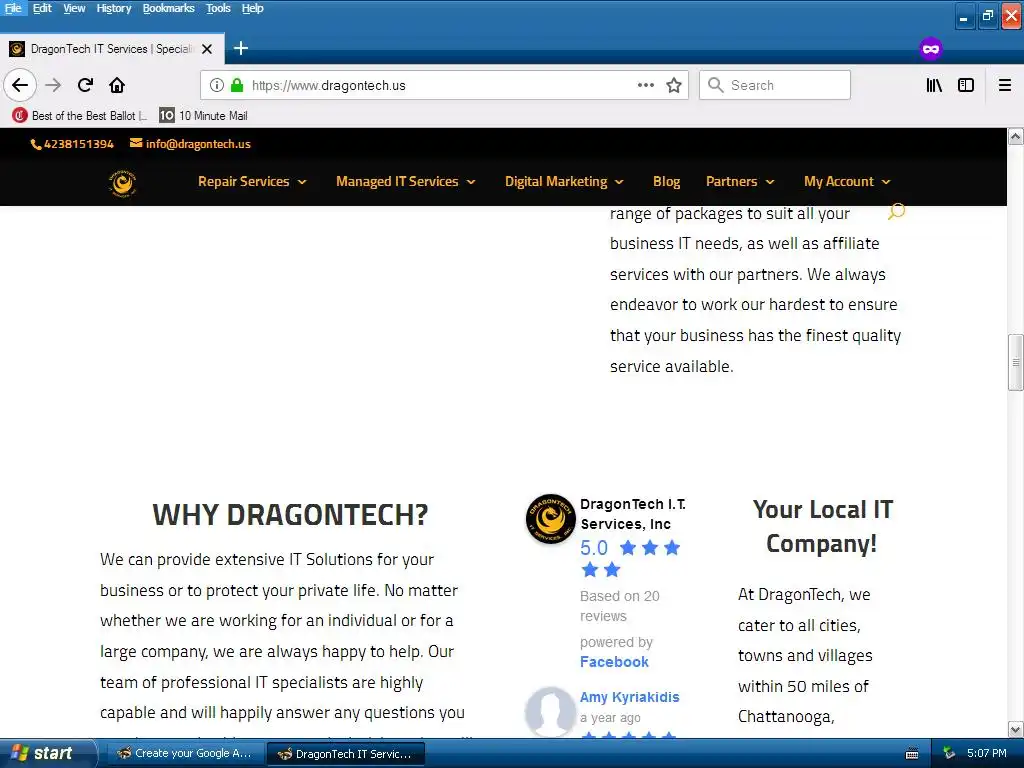Expand the Partners dropdown menu
The image size is (1024, 768).
tap(740, 182)
